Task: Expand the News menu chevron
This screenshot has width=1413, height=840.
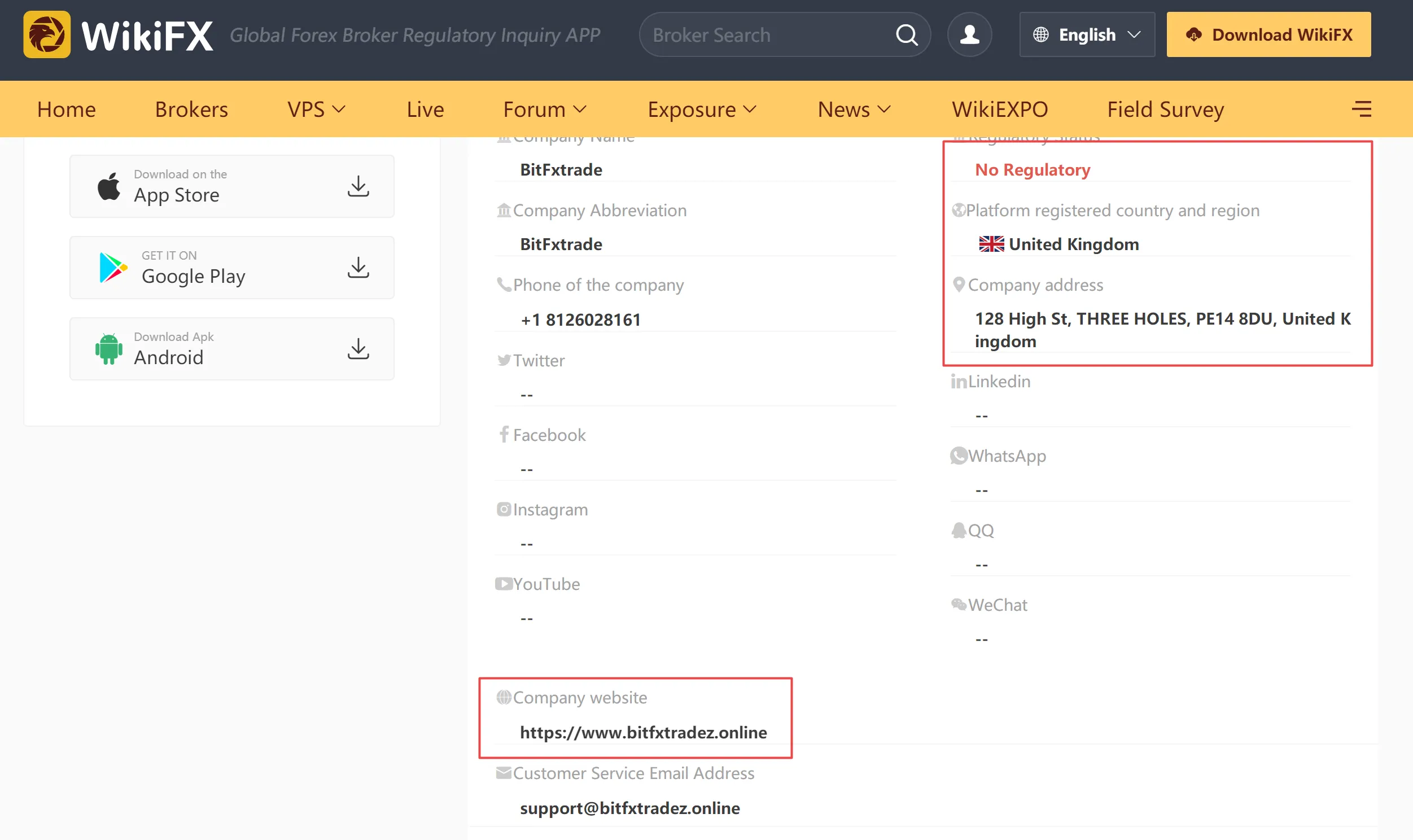Action: (883, 109)
